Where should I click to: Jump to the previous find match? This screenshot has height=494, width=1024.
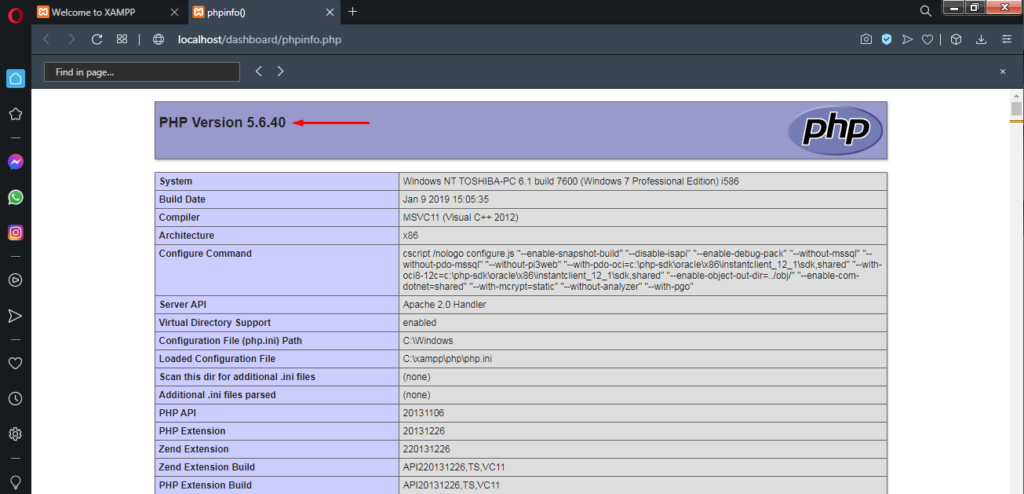[259, 72]
